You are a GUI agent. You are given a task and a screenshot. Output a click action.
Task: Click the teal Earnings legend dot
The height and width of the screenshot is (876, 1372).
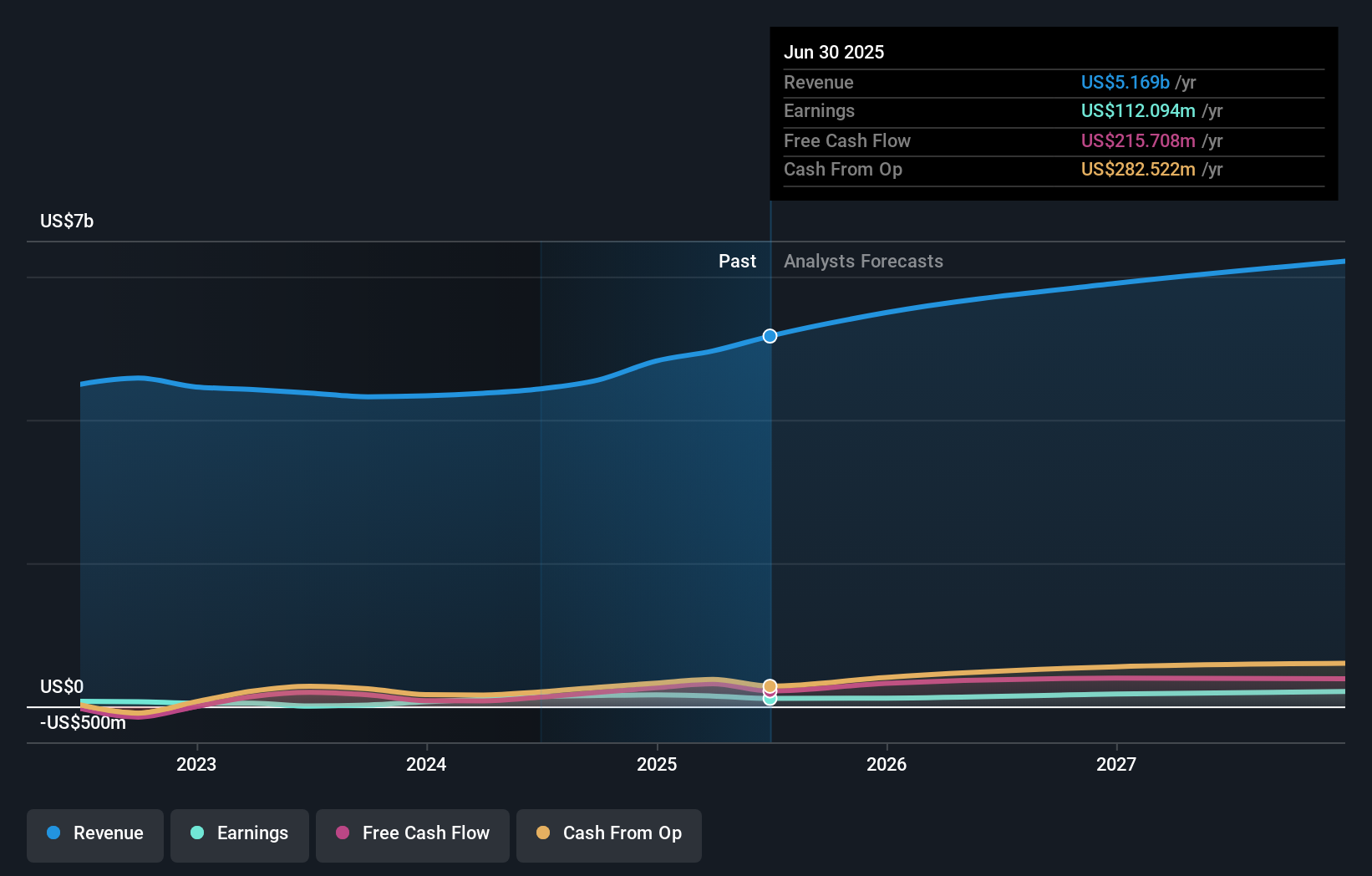click(x=197, y=833)
